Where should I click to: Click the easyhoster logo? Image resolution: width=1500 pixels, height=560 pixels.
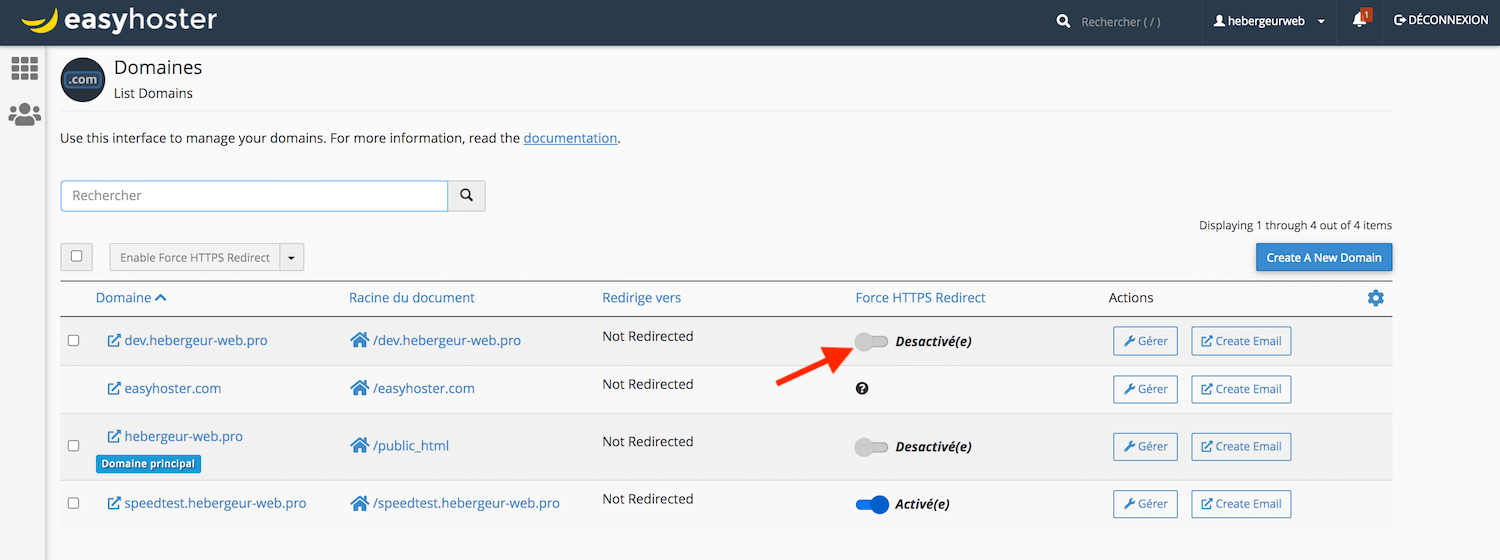(x=119, y=20)
